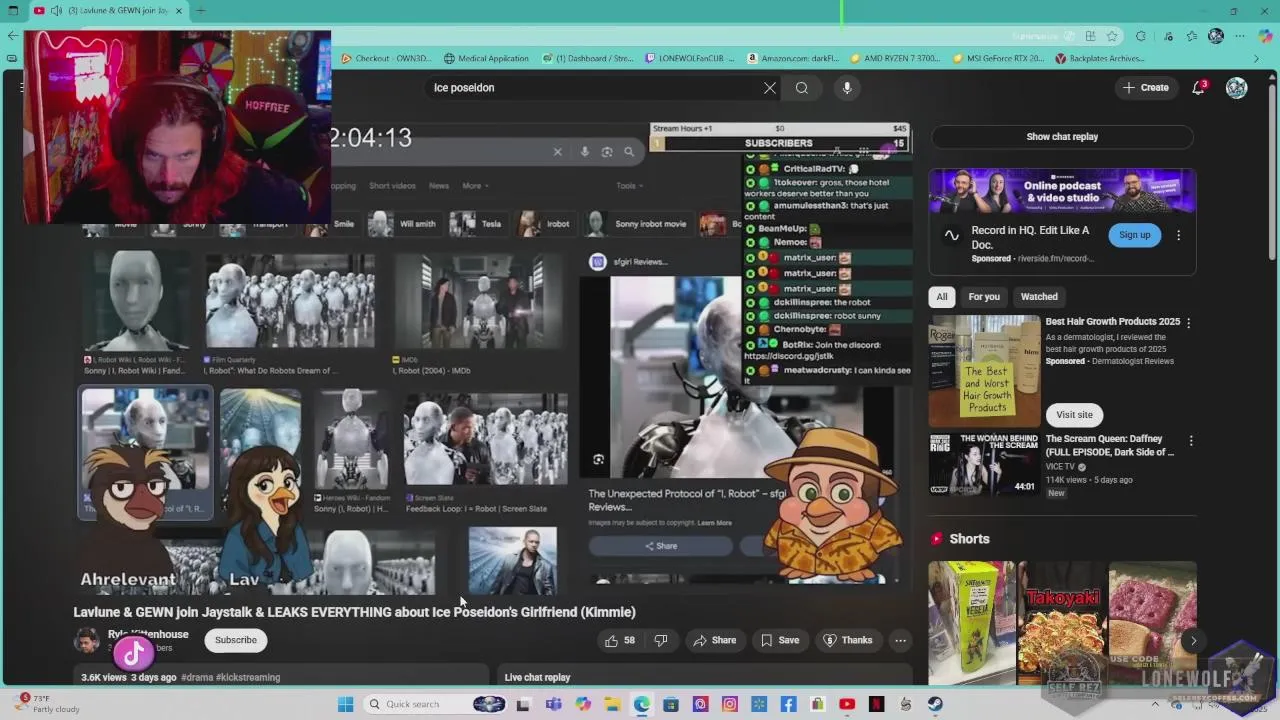
Task: Open the Takoyaki short
Action: click(x=1062, y=622)
